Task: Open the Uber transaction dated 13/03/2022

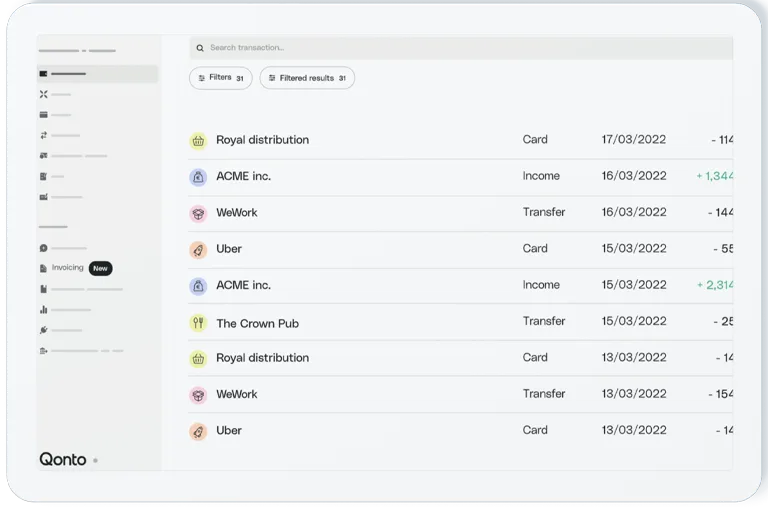Action: [460, 431]
